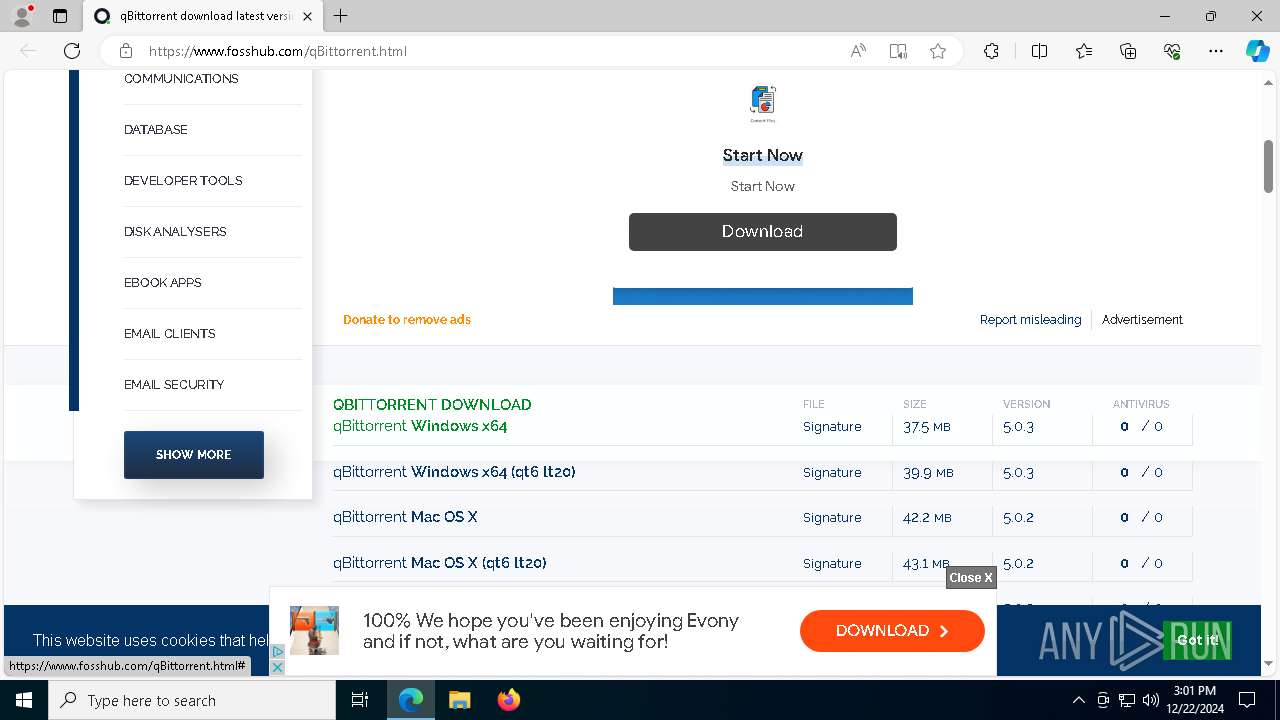
Task: Open a new tab with plus button
Action: coord(341,16)
